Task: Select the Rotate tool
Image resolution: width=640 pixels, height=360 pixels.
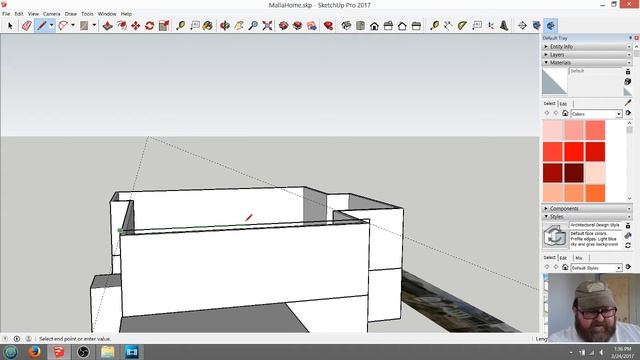Action: (149, 26)
